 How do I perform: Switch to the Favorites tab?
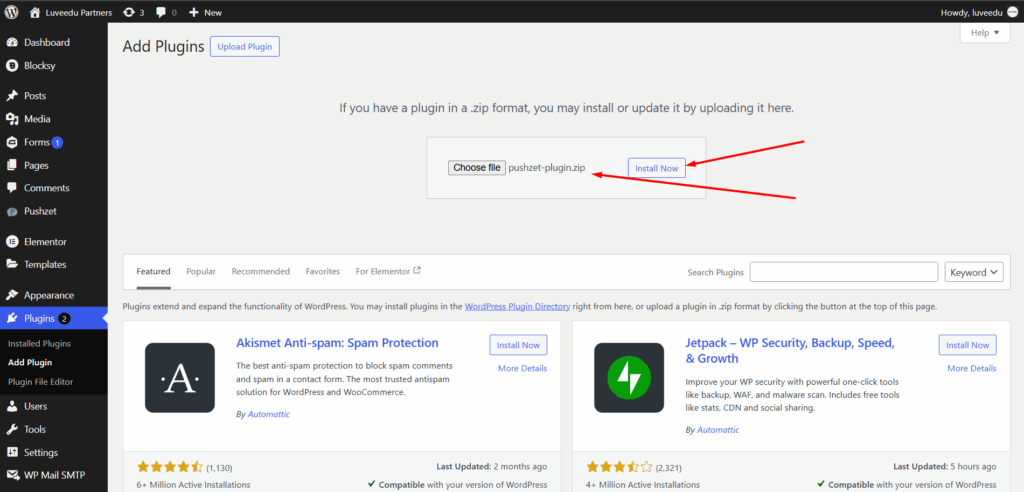(323, 271)
